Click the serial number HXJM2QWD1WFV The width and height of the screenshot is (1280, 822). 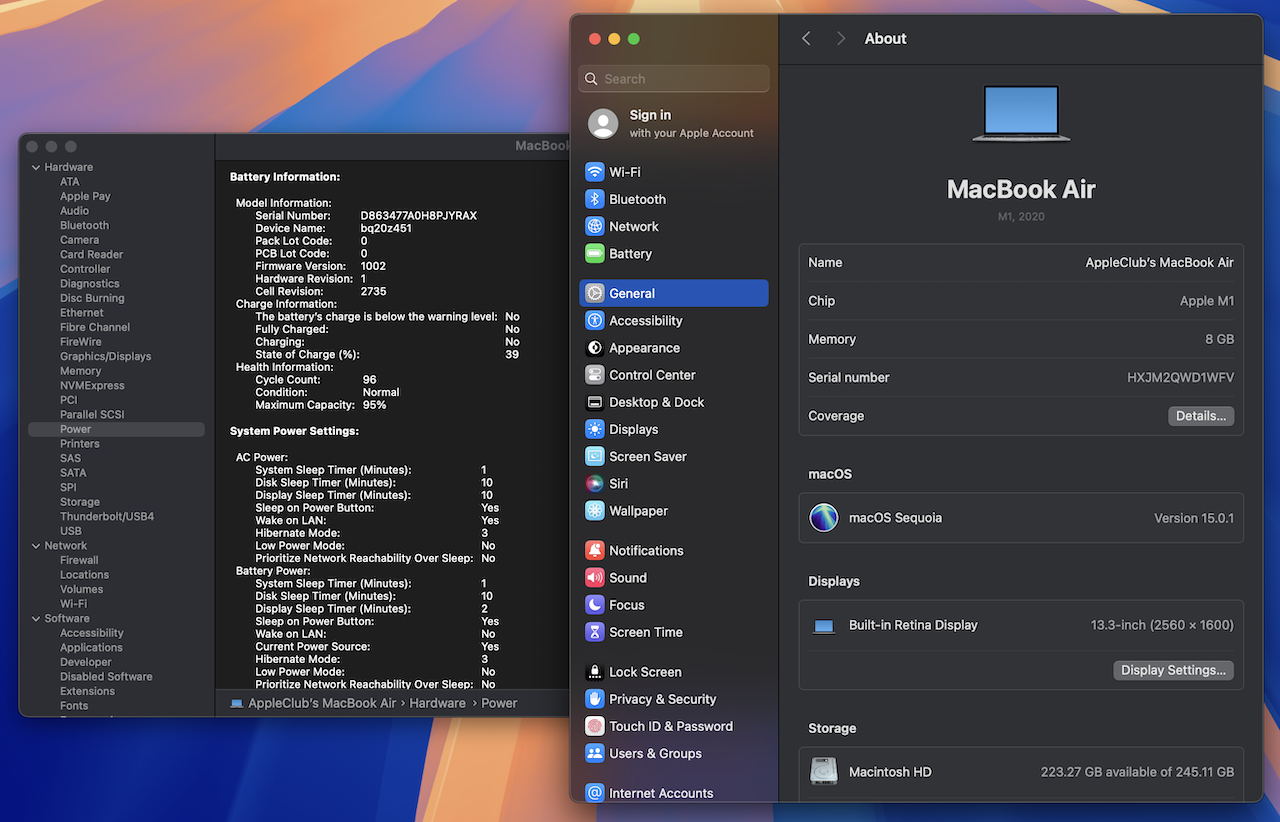(1180, 378)
